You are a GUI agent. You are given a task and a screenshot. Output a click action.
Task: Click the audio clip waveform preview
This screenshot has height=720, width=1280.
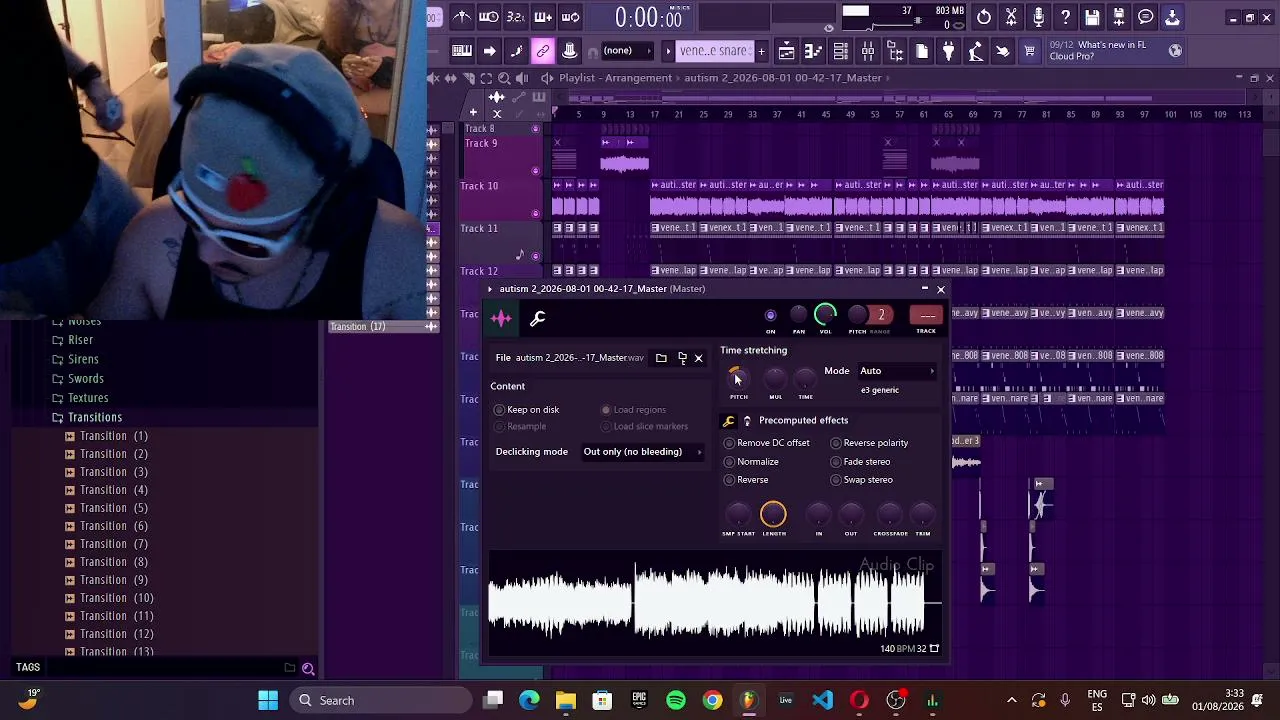714,602
